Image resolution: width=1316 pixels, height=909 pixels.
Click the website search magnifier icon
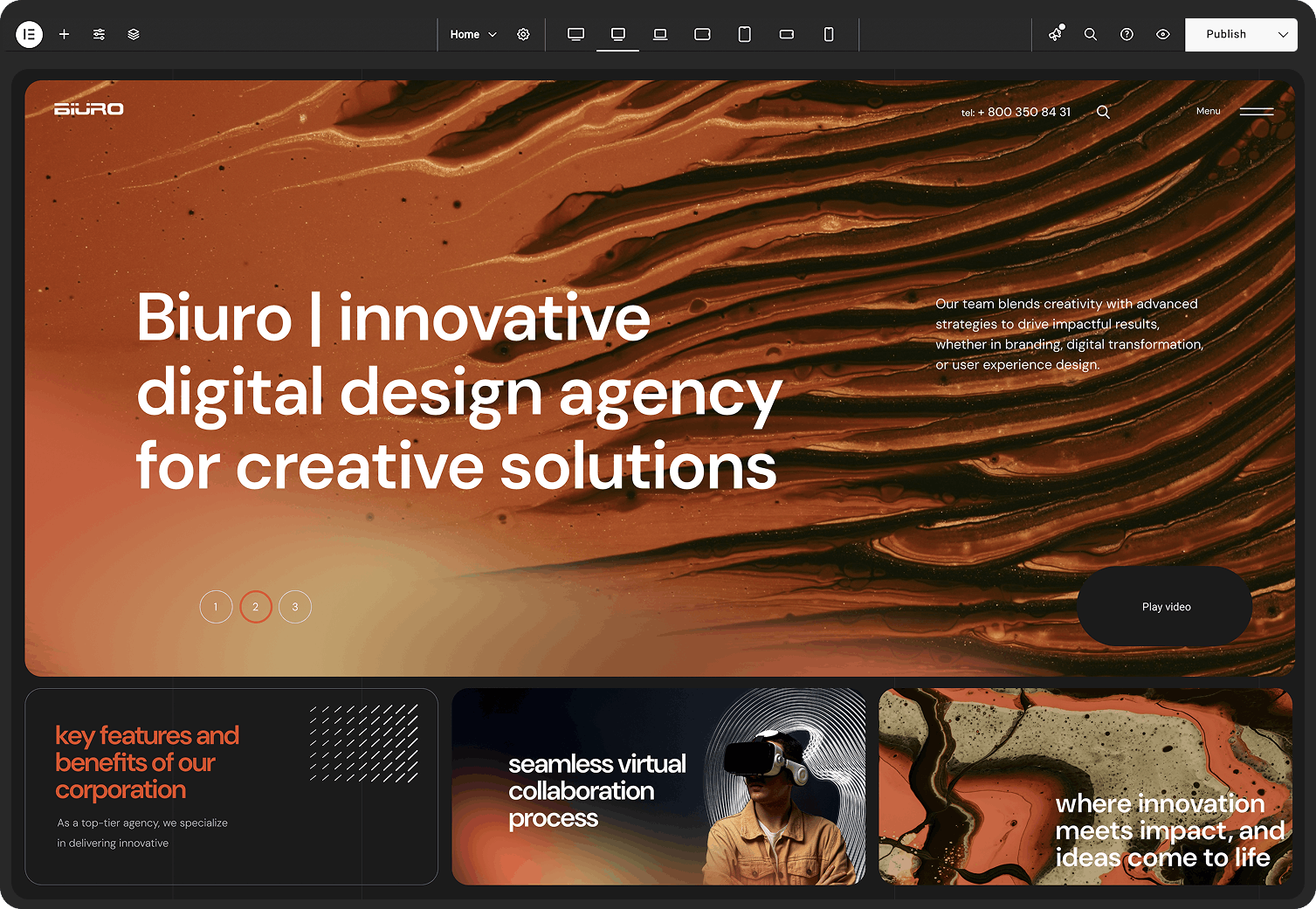point(1103,112)
